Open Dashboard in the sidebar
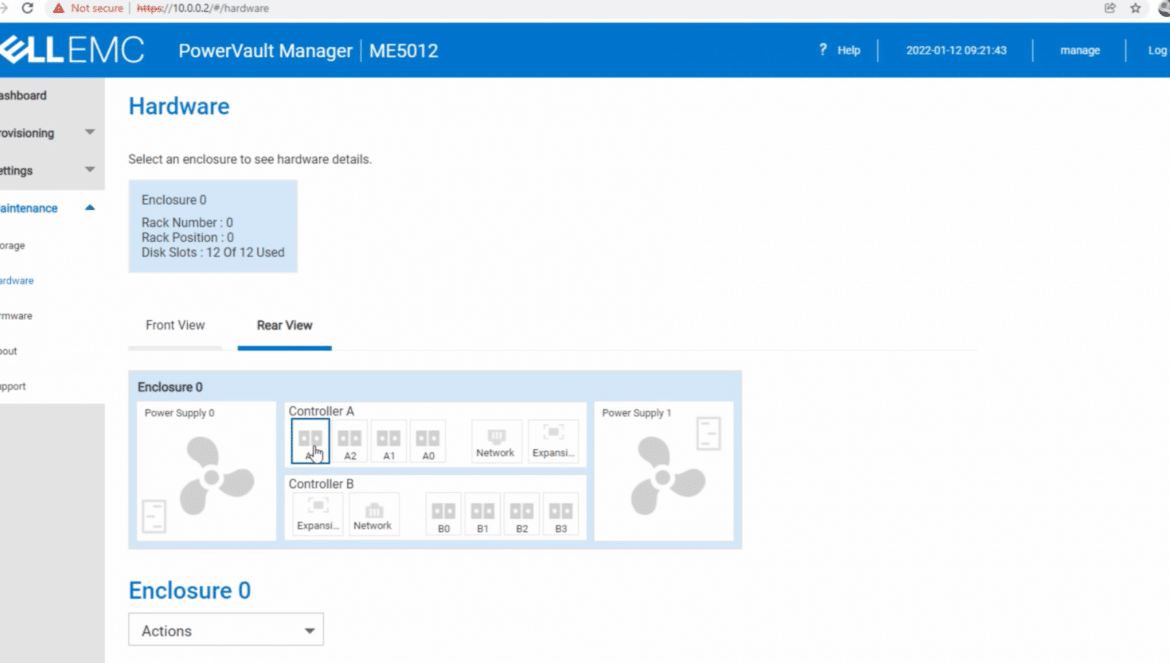This screenshot has height=663, width=1170. click(x=23, y=95)
